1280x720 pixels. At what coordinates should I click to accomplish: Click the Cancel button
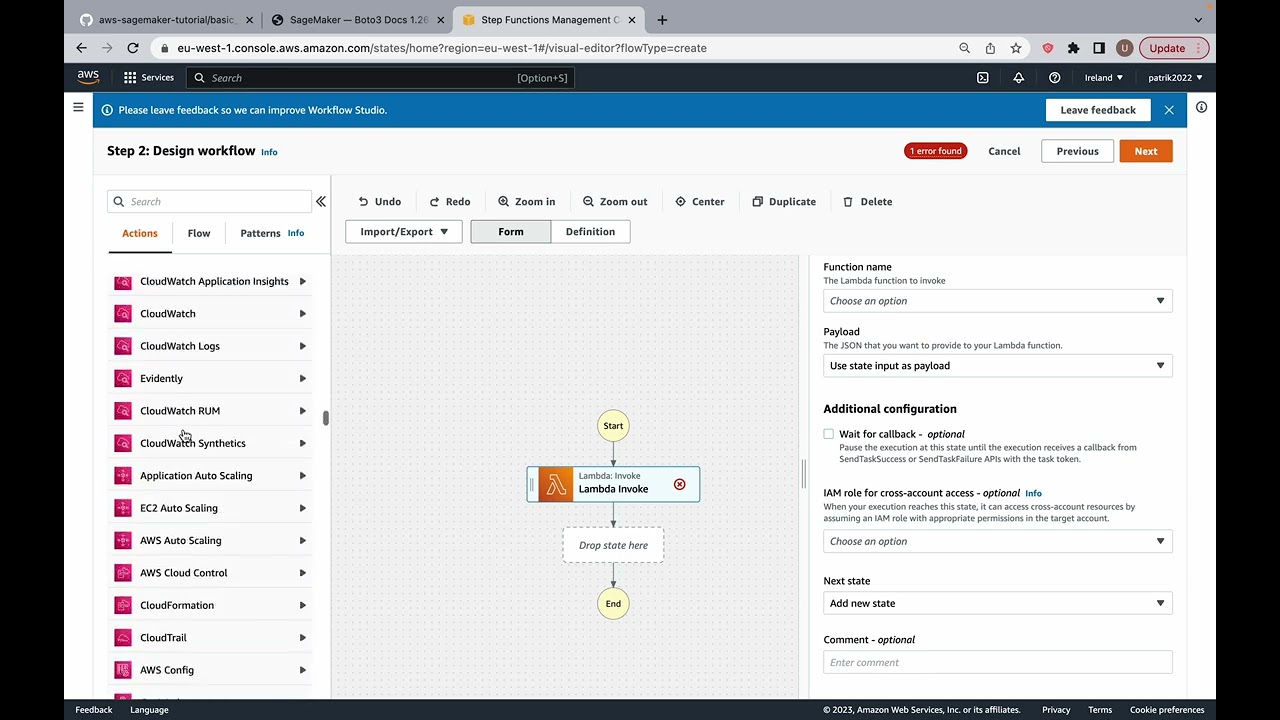click(x=1004, y=151)
